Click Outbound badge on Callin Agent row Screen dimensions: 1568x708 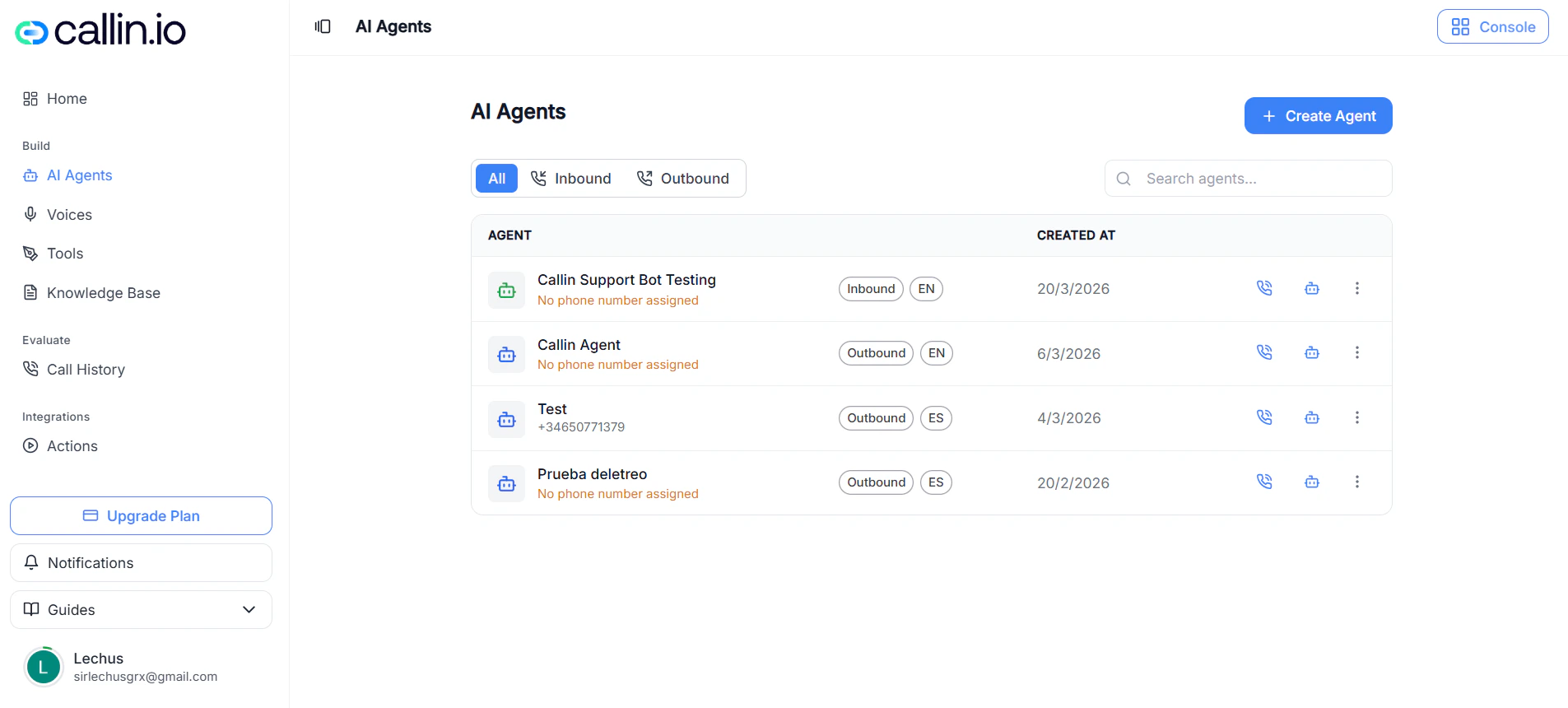[876, 353]
